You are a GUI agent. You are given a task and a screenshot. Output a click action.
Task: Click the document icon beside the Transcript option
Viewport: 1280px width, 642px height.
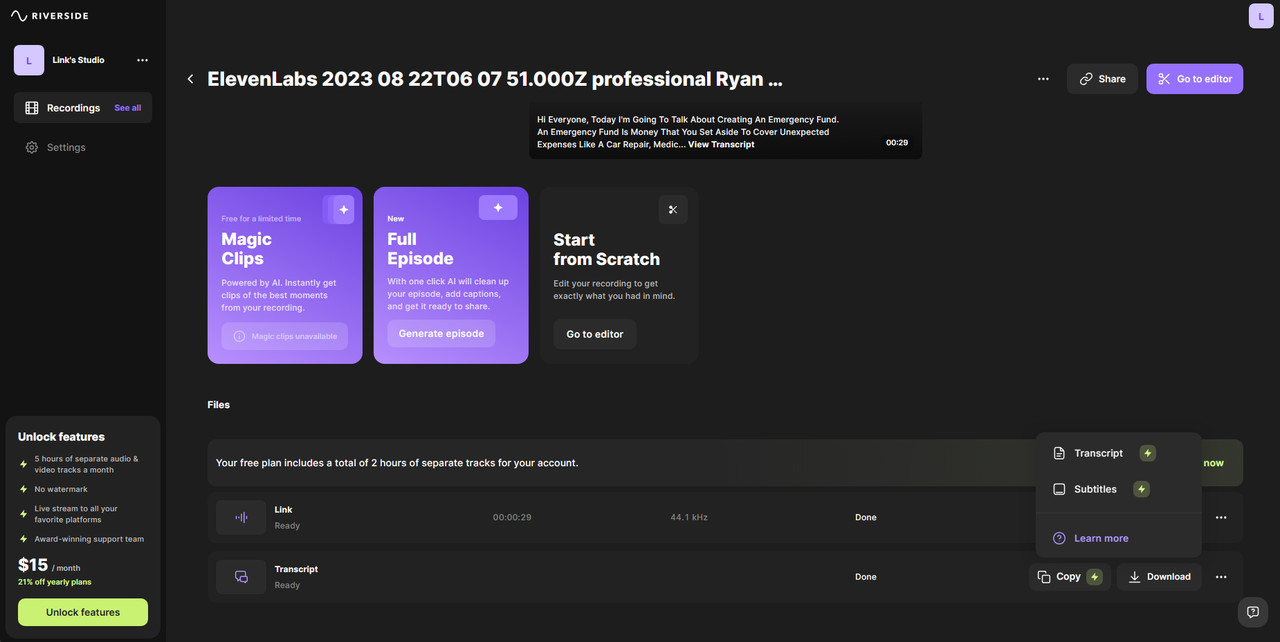(1060, 453)
